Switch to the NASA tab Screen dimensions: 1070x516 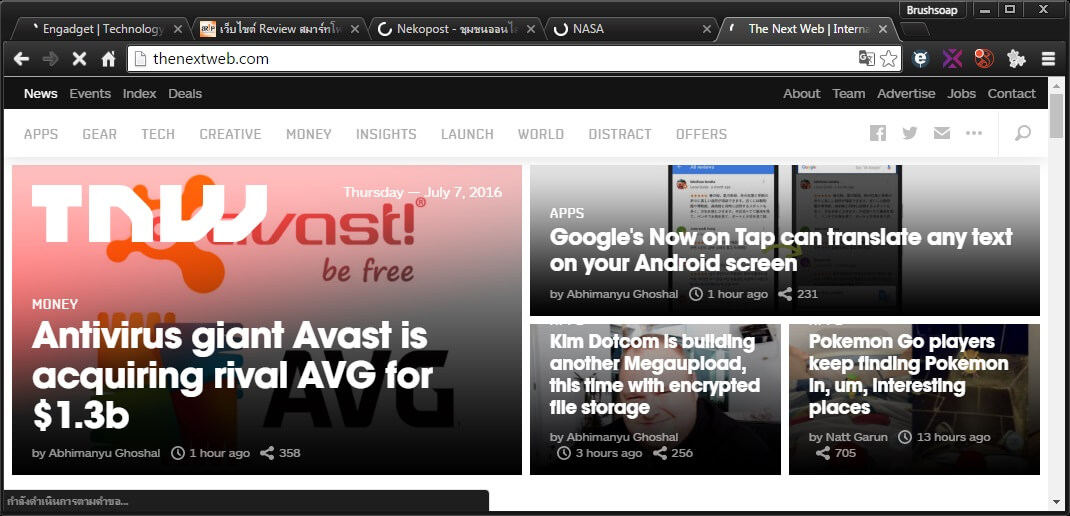pos(630,29)
